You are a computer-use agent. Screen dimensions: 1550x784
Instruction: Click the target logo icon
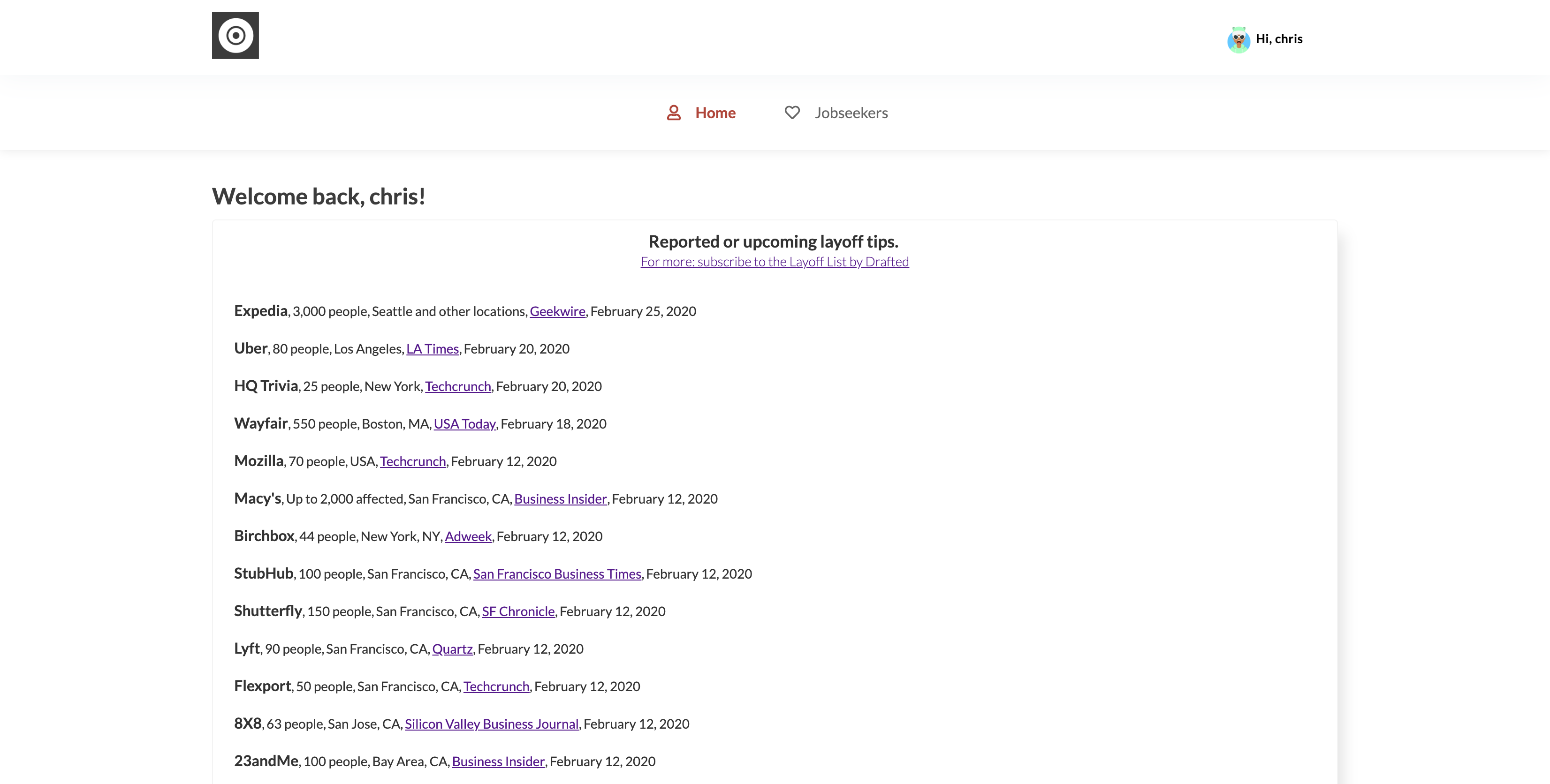(236, 36)
